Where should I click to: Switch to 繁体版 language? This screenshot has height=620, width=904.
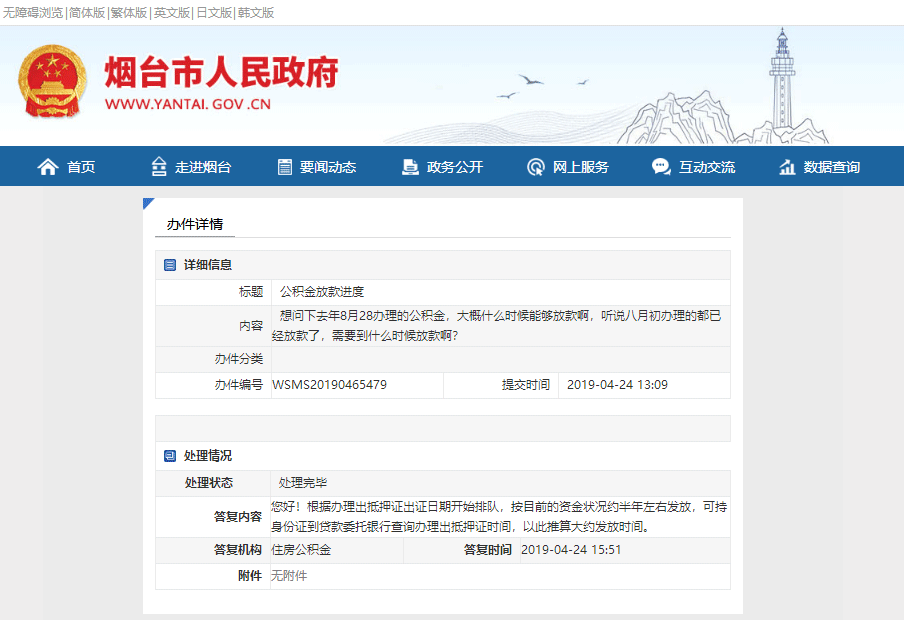[129, 13]
